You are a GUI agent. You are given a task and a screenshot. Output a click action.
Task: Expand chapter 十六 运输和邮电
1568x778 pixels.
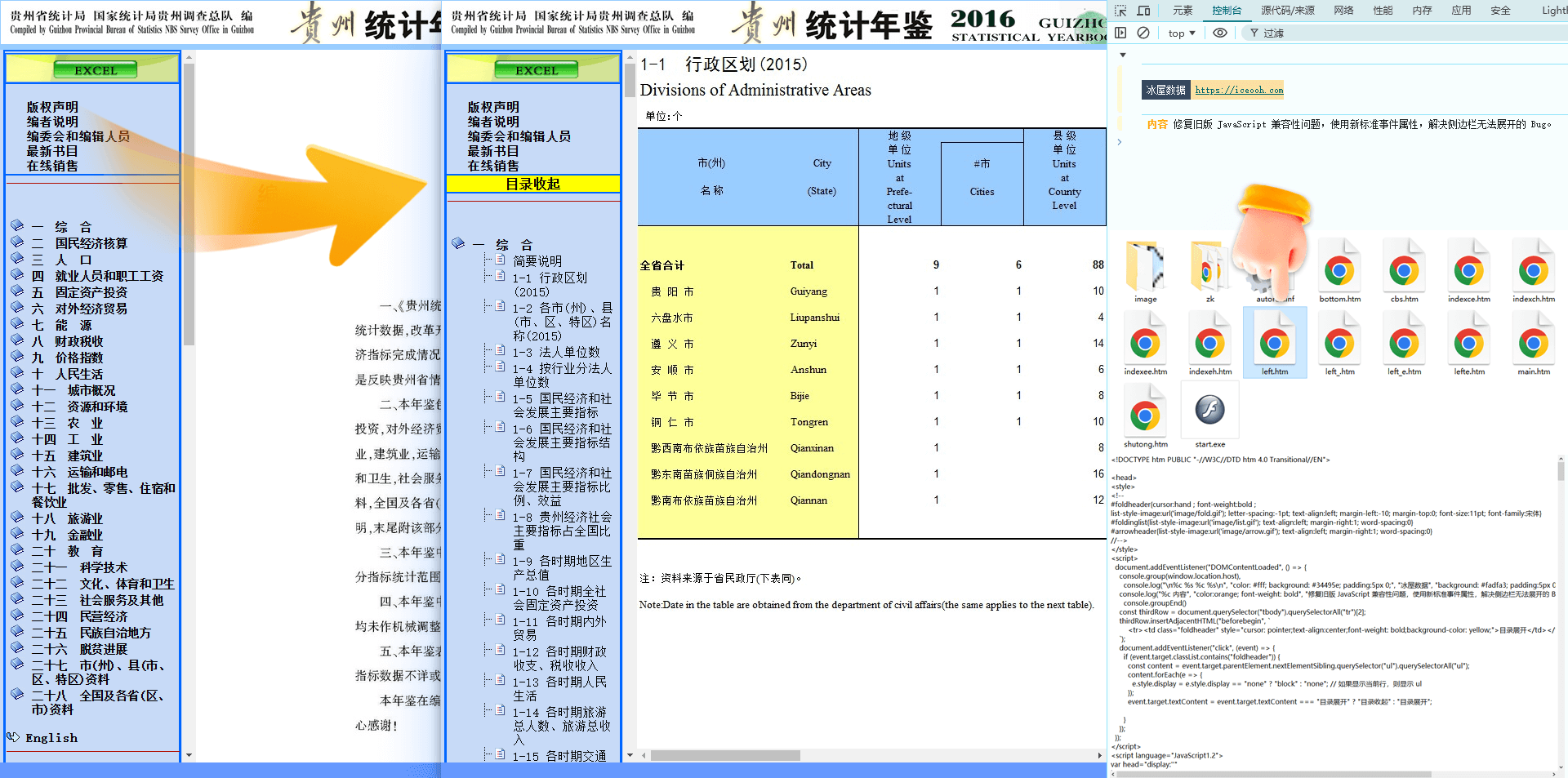click(x=79, y=472)
